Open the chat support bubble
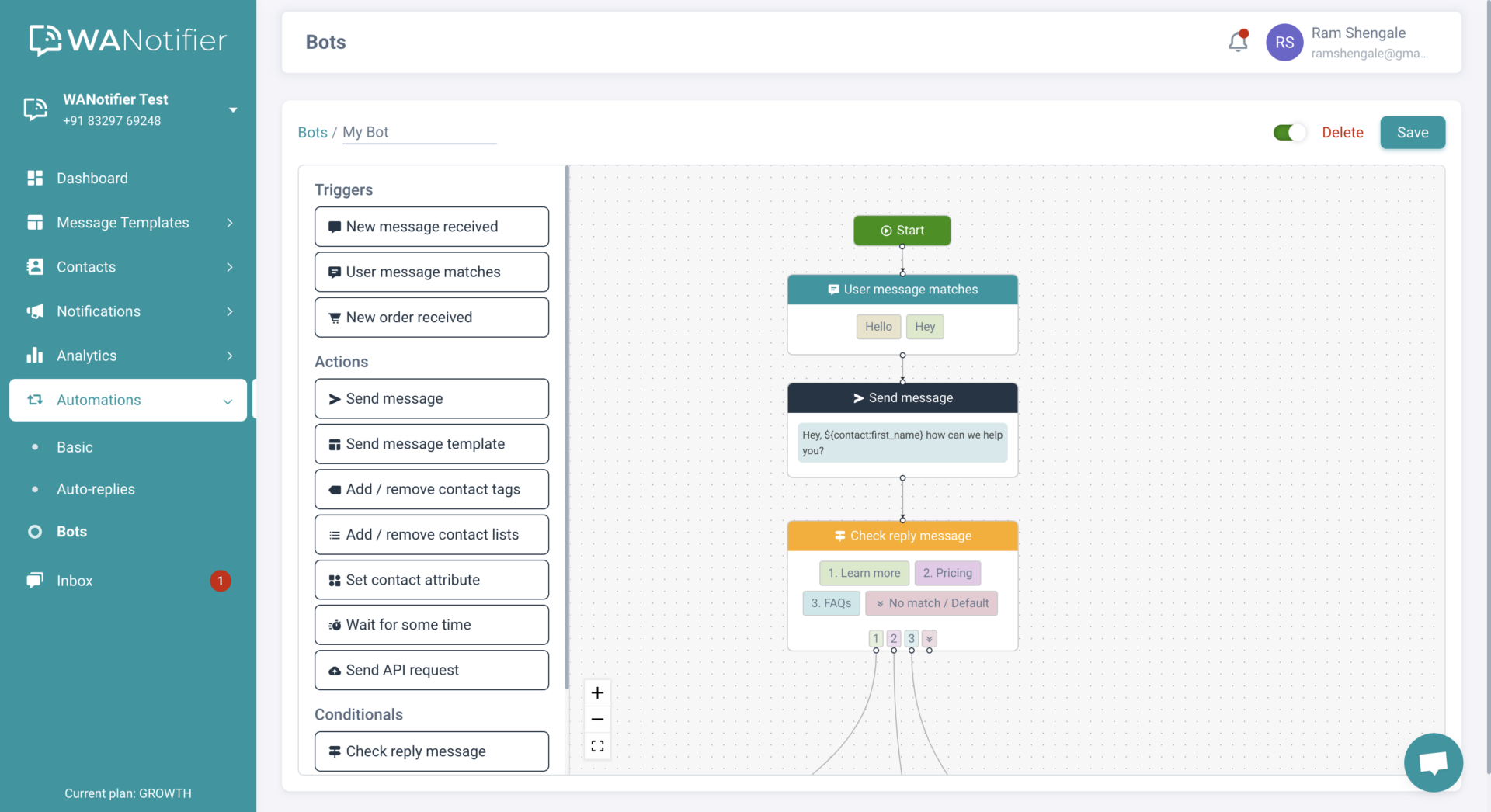1491x812 pixels. pos(1433,762)
